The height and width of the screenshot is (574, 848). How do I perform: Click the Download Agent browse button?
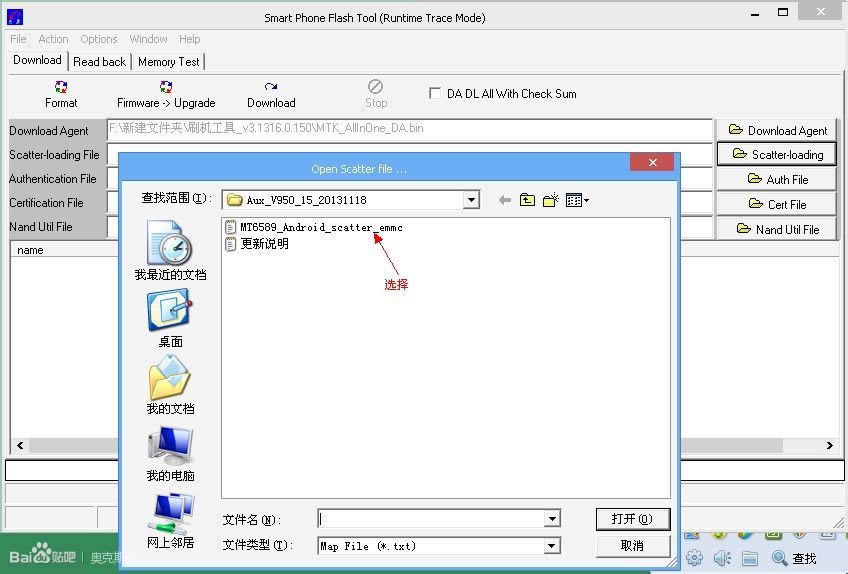click(777, 130)
